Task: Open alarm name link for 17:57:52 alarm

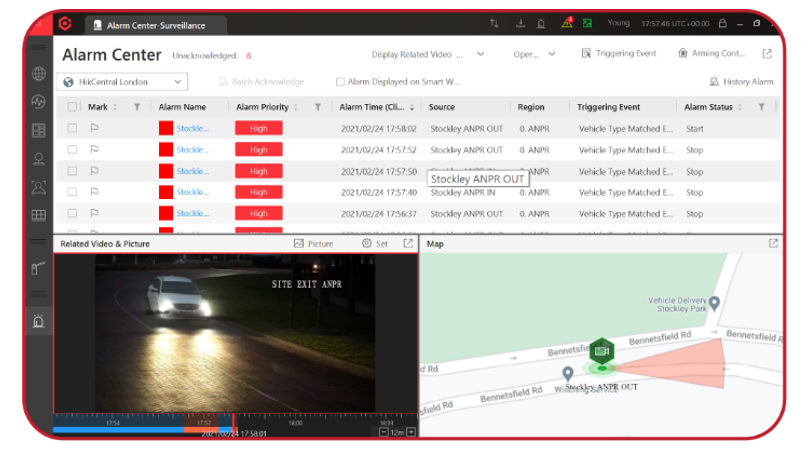Action: pos(192,149)
